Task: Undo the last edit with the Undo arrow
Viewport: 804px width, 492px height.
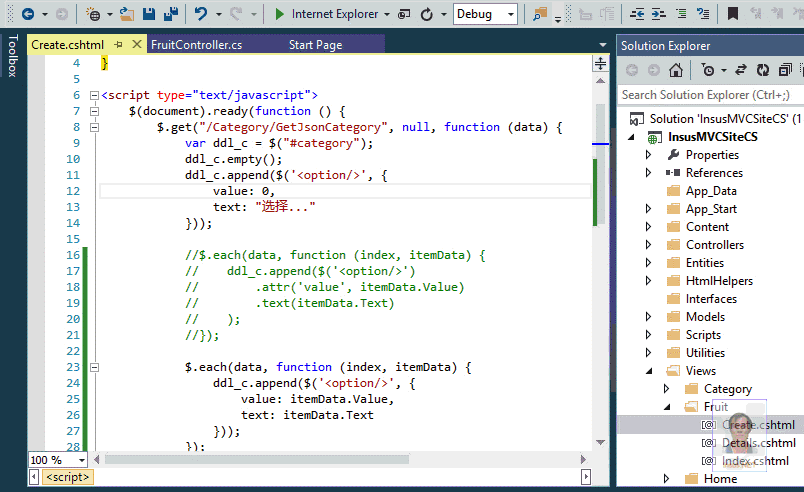Action: pyautogui.click(x=201, y=14)
